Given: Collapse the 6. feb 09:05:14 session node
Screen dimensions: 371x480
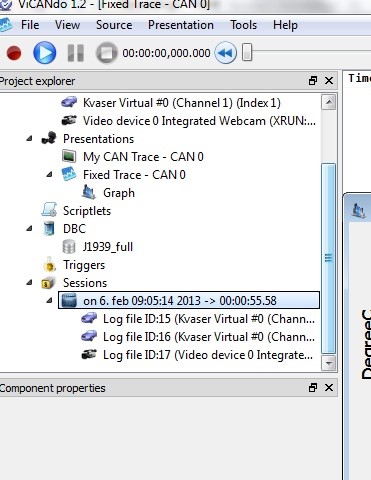Looking at the screenshot, I should (x=49, y=300).
